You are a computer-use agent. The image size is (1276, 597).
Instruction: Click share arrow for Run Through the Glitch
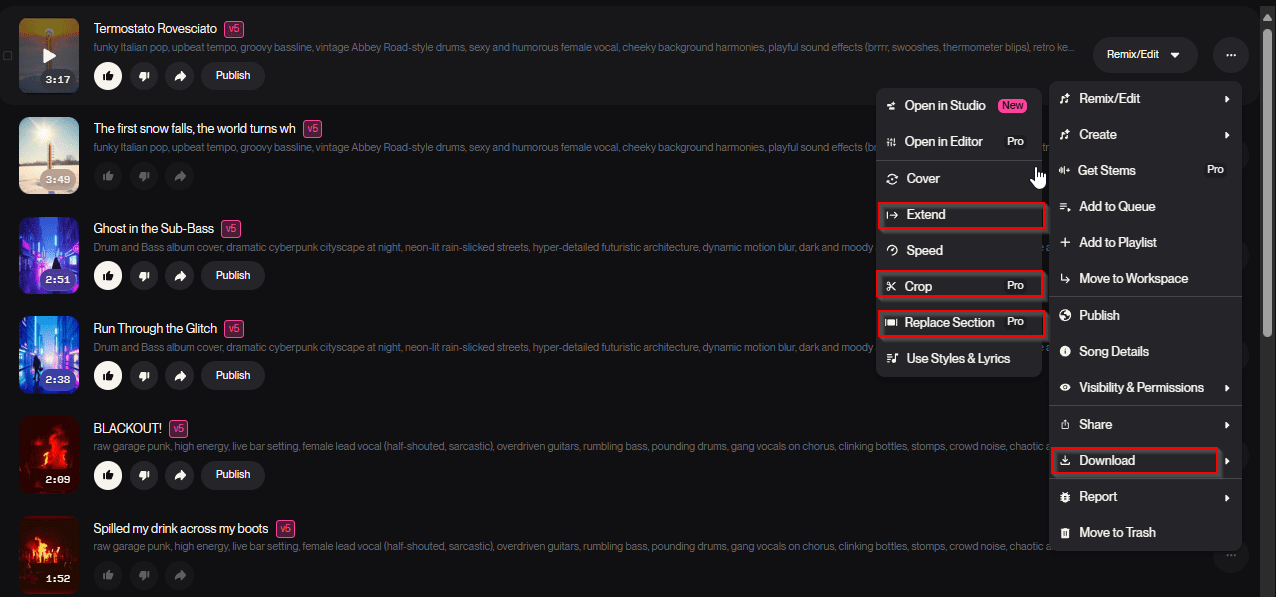tap(180, 376)
